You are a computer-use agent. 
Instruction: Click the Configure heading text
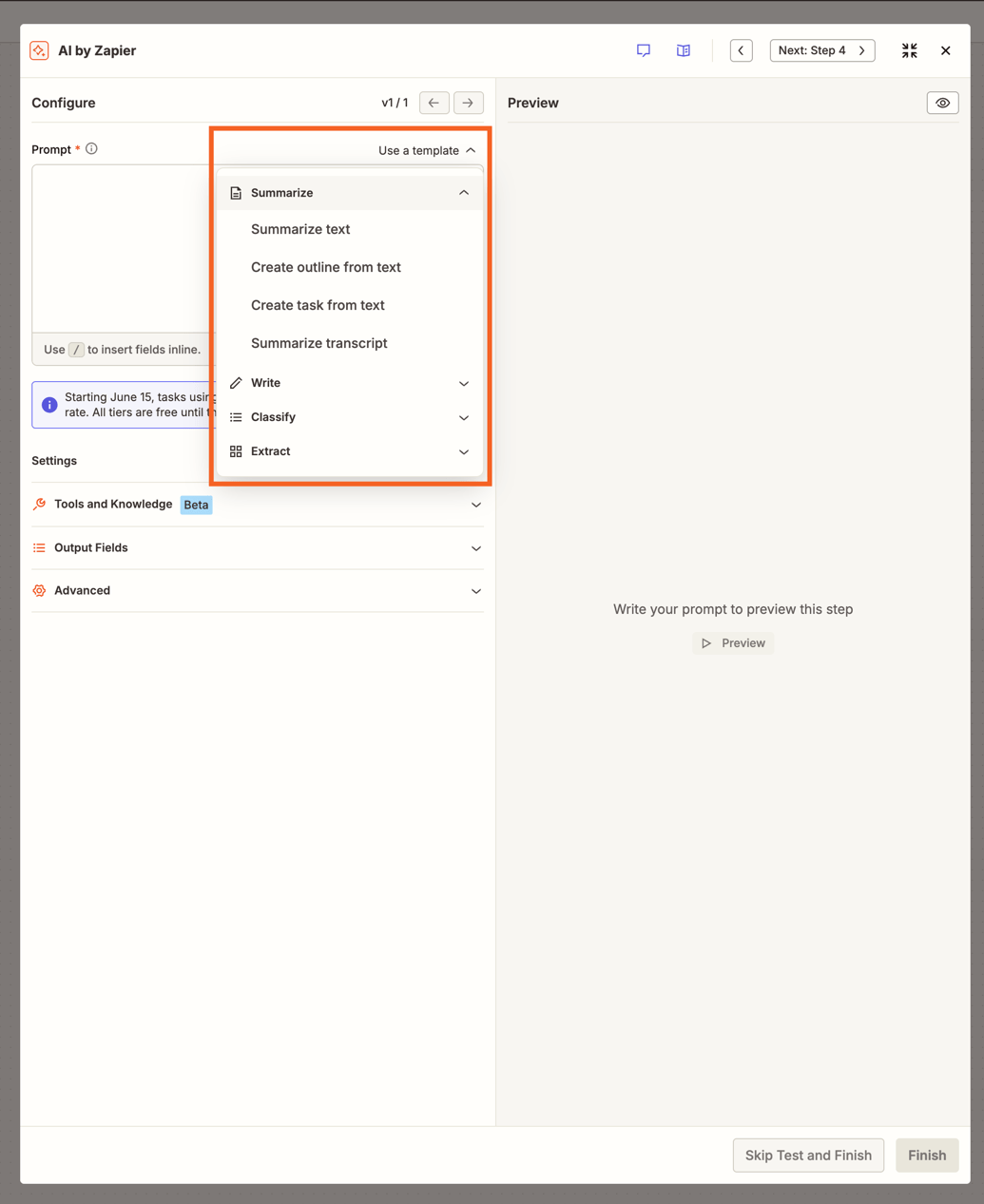(x=64, y=103)
